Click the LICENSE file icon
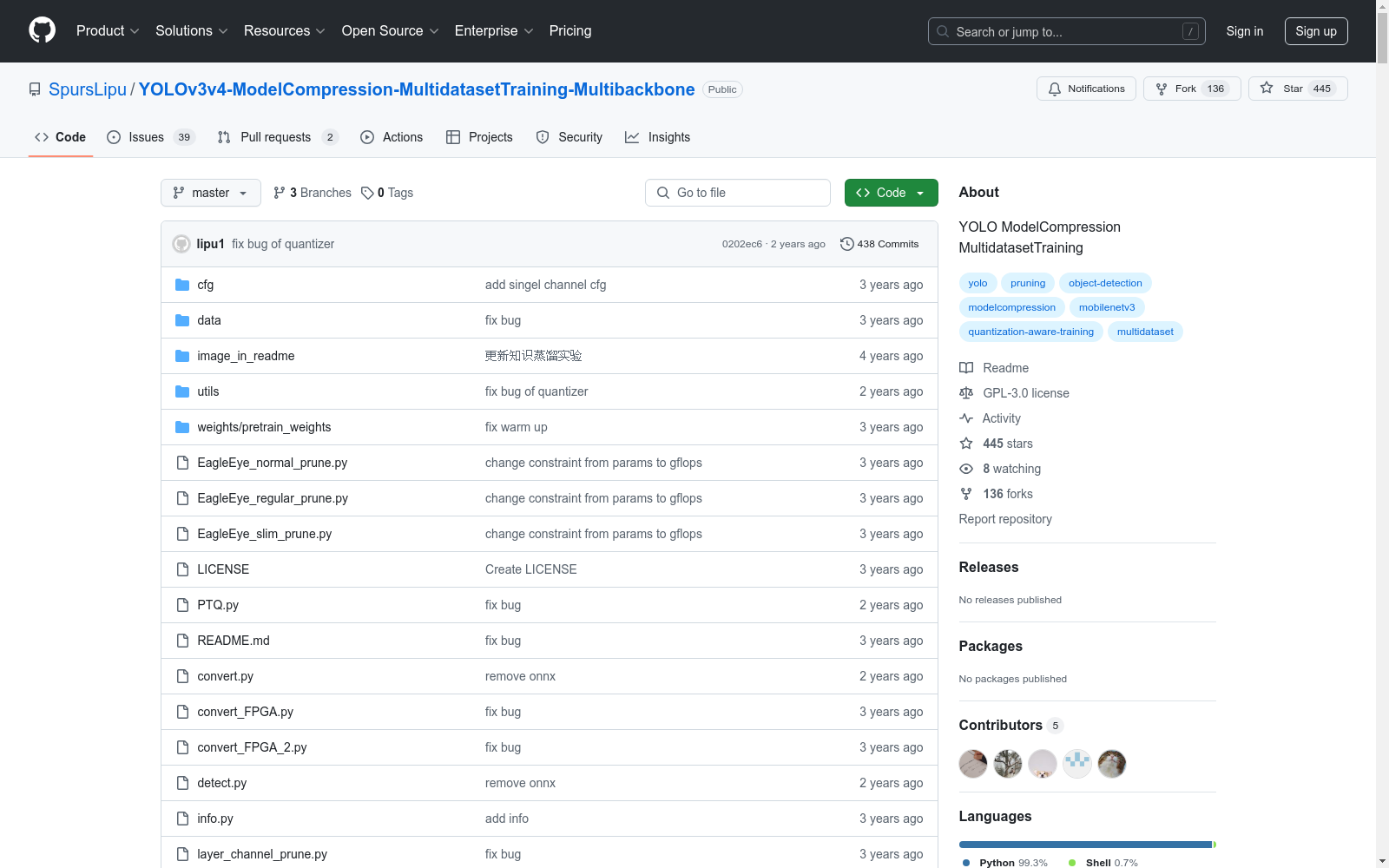Image resolution: width=1389 pixels, height=868 pixels. pos(182,569)
